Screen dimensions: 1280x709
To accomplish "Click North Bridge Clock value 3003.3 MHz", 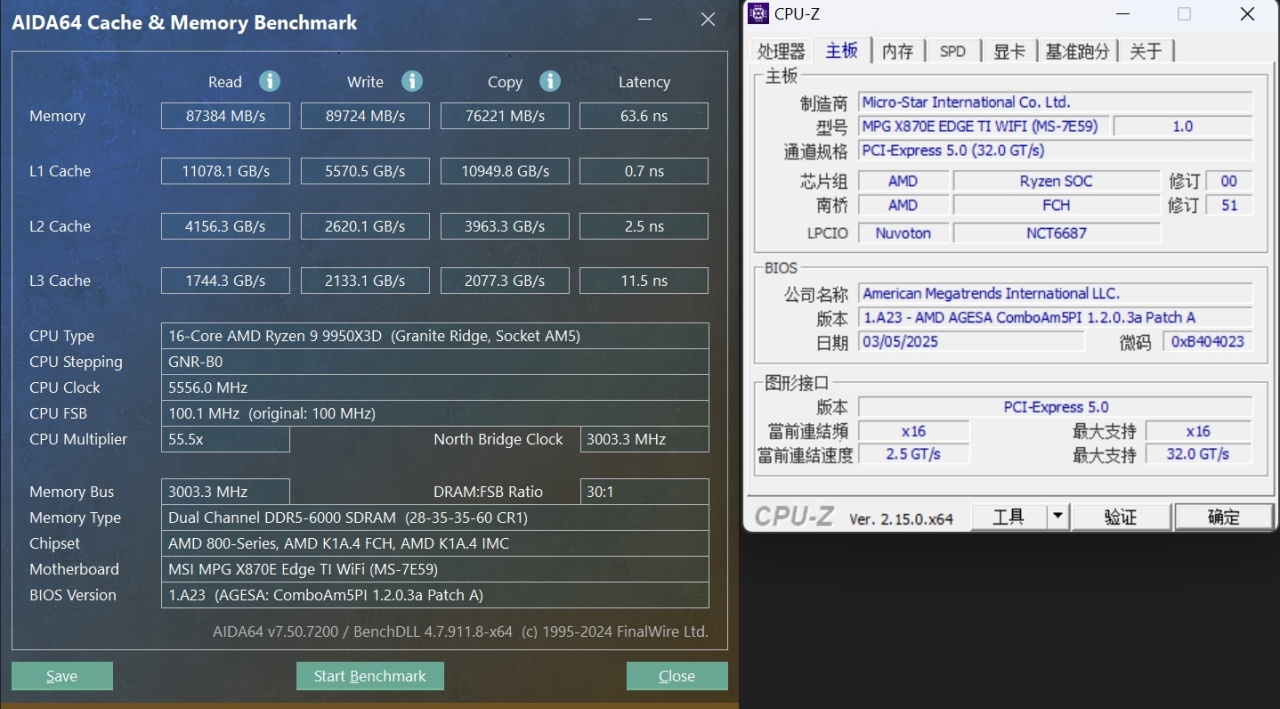I will tap(644, 439).
